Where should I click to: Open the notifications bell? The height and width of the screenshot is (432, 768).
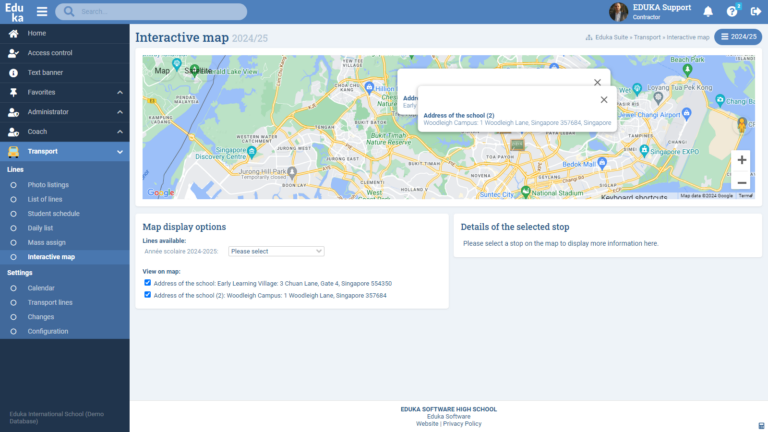click(x=708, y=12)
